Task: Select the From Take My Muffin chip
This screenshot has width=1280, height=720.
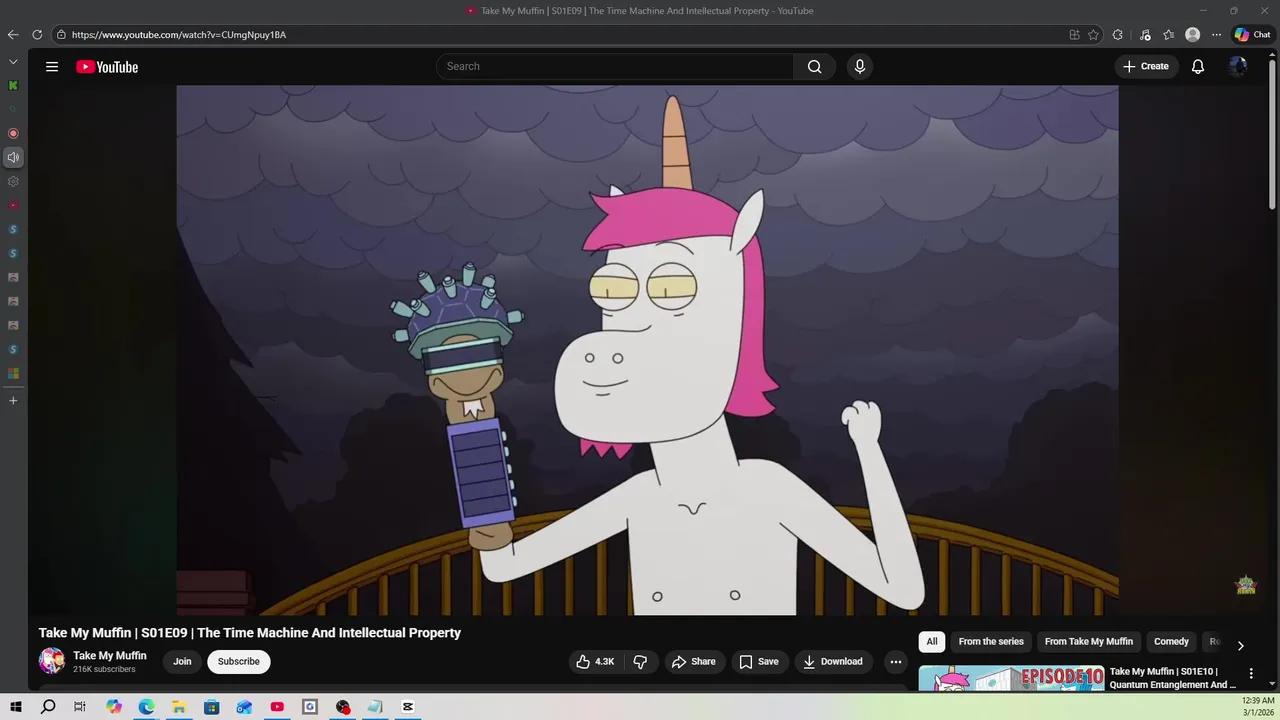Action: coord(1089,642)
